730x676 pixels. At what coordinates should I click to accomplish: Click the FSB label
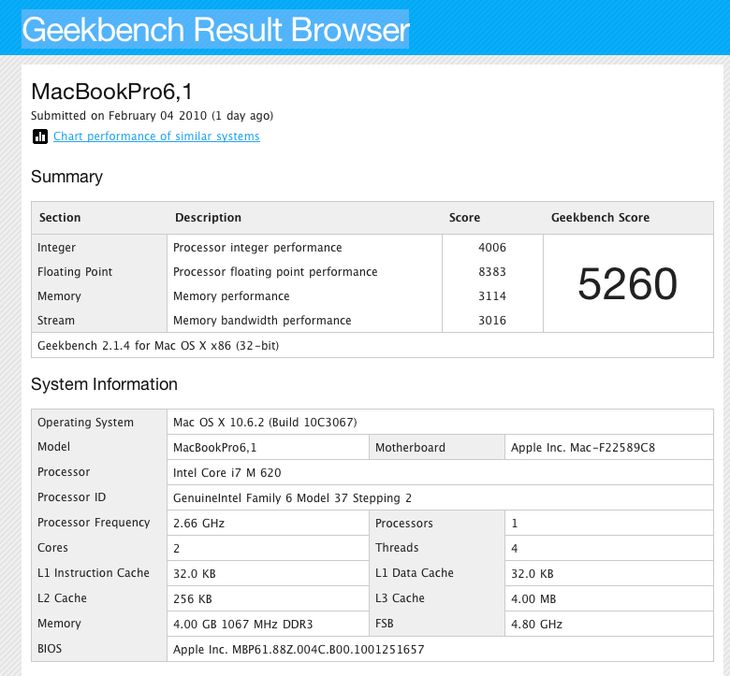(385, 623)
